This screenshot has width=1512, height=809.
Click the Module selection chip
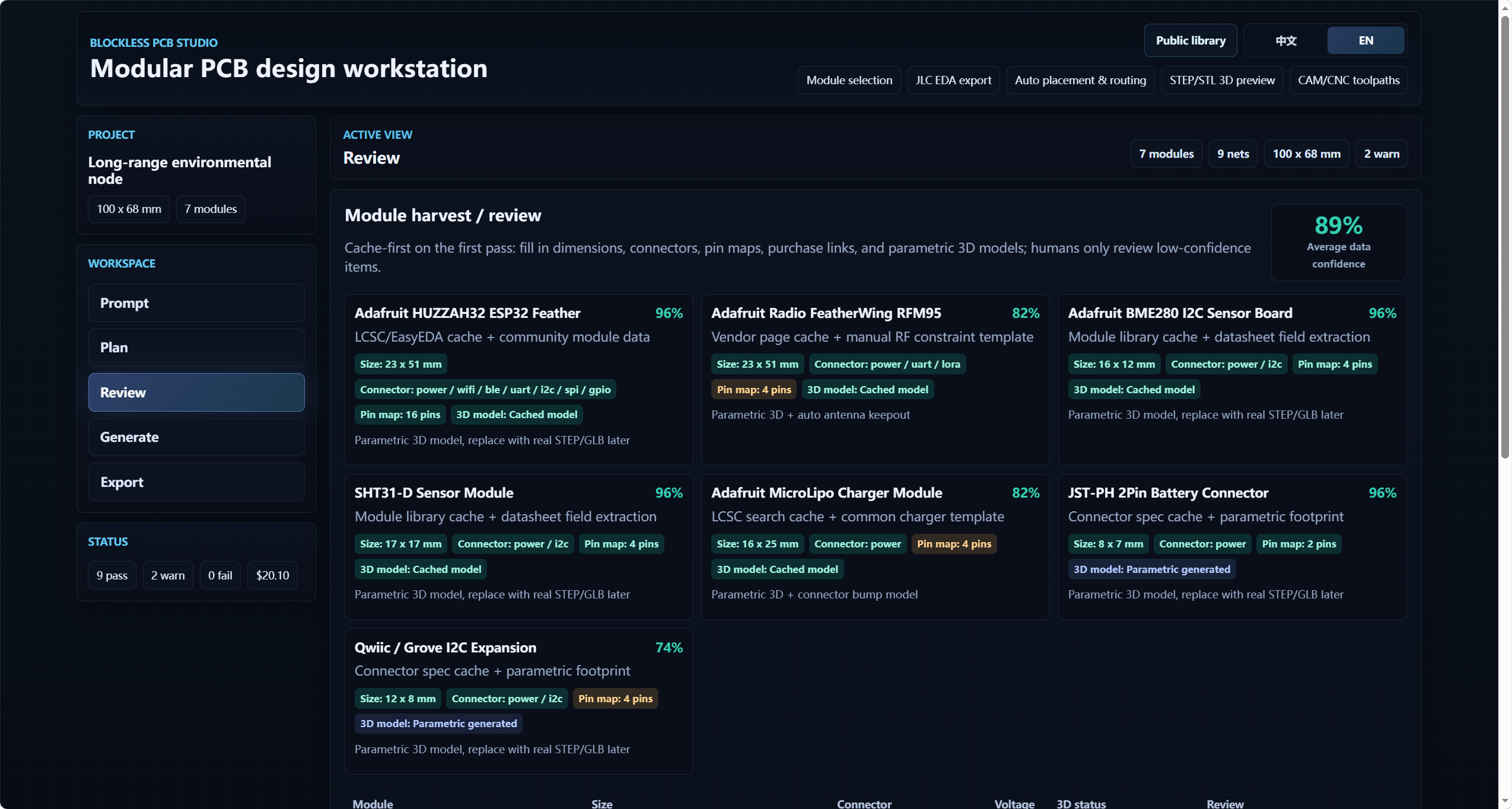pyautogui.click(x=849, y=80)
